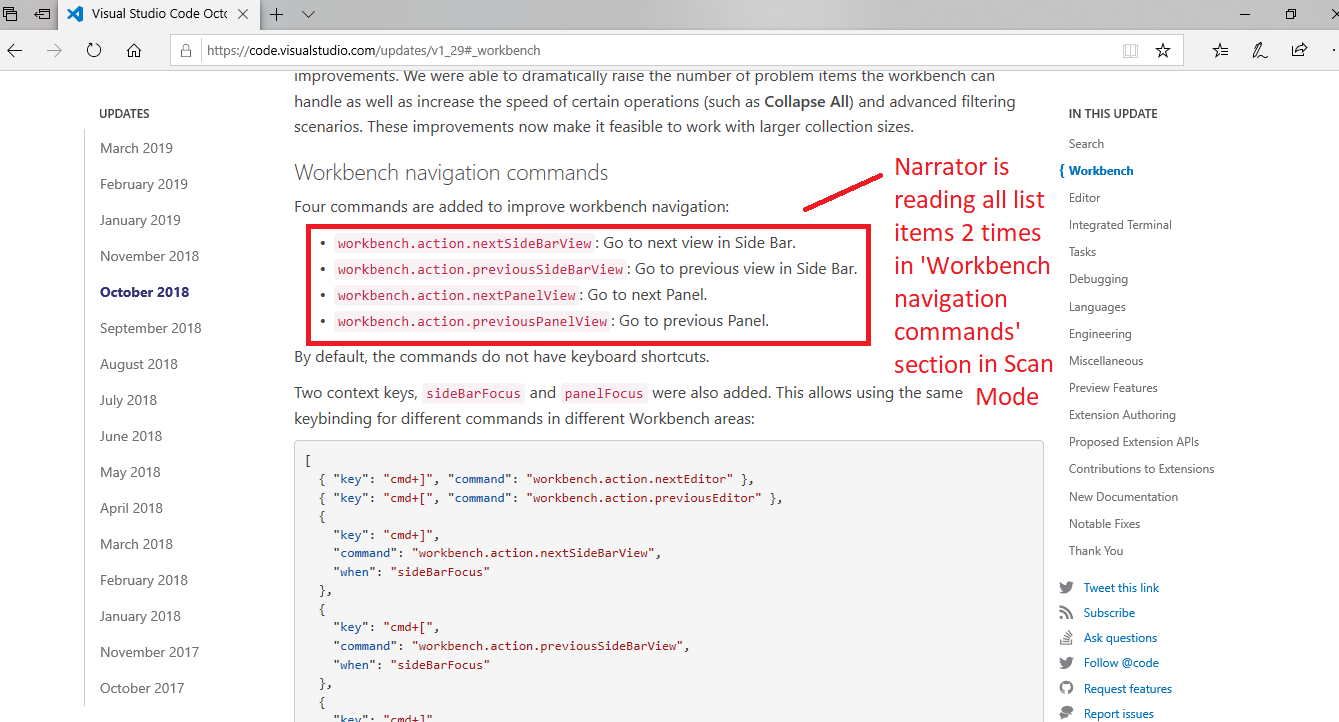Open November 2018 update
Screen dimensions: 1339x722
click(x=150, y=256)
